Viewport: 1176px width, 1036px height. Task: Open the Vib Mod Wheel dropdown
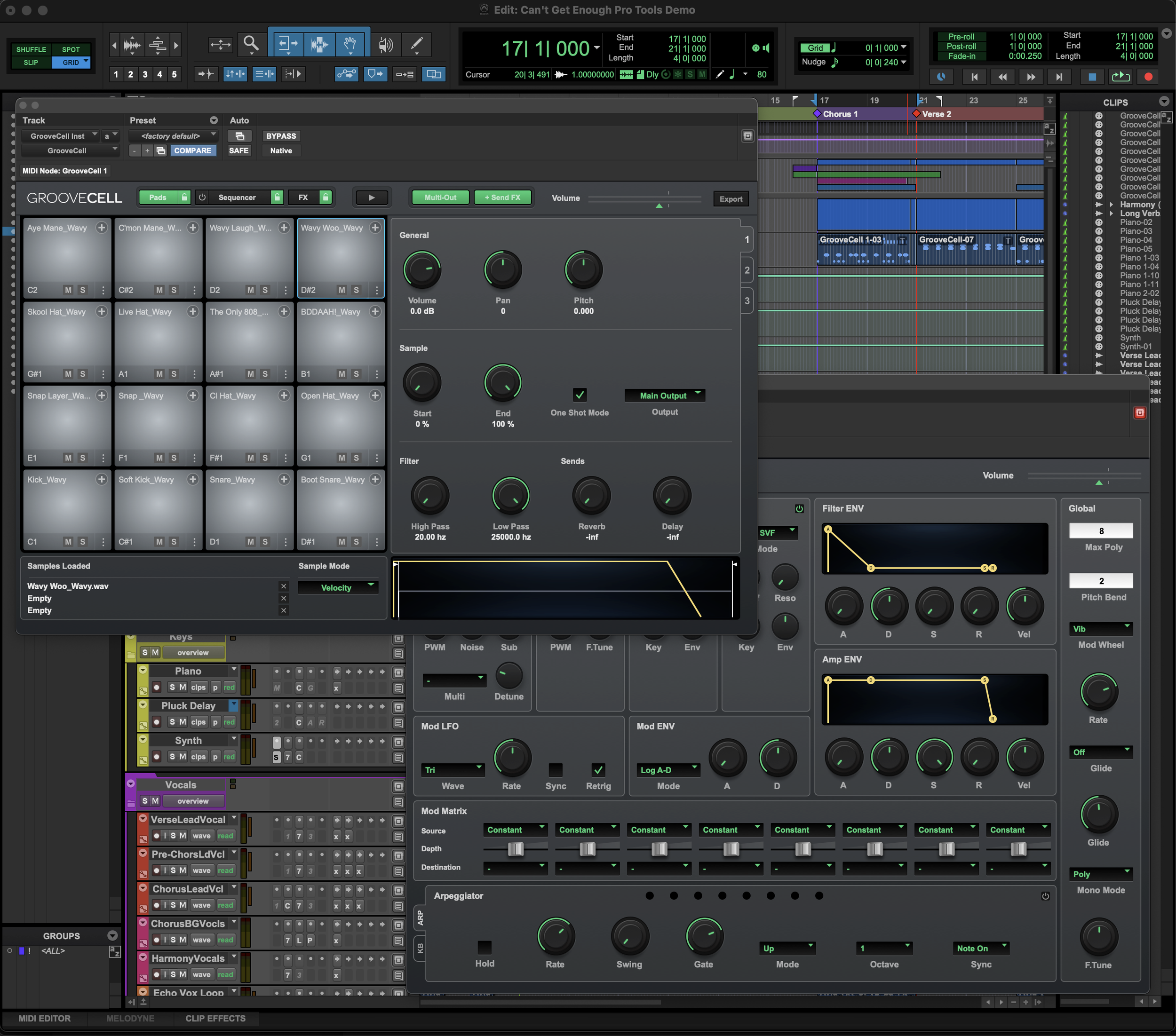[1101, 629]
